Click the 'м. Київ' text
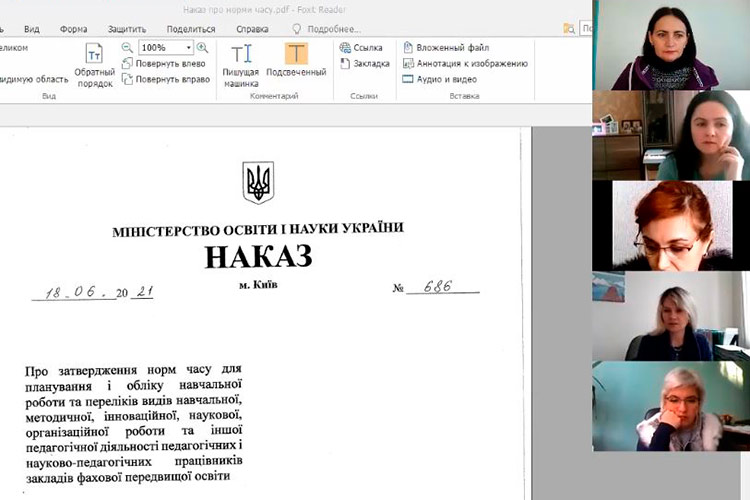This screenshot has width=750, height=500. coord(258,285)
